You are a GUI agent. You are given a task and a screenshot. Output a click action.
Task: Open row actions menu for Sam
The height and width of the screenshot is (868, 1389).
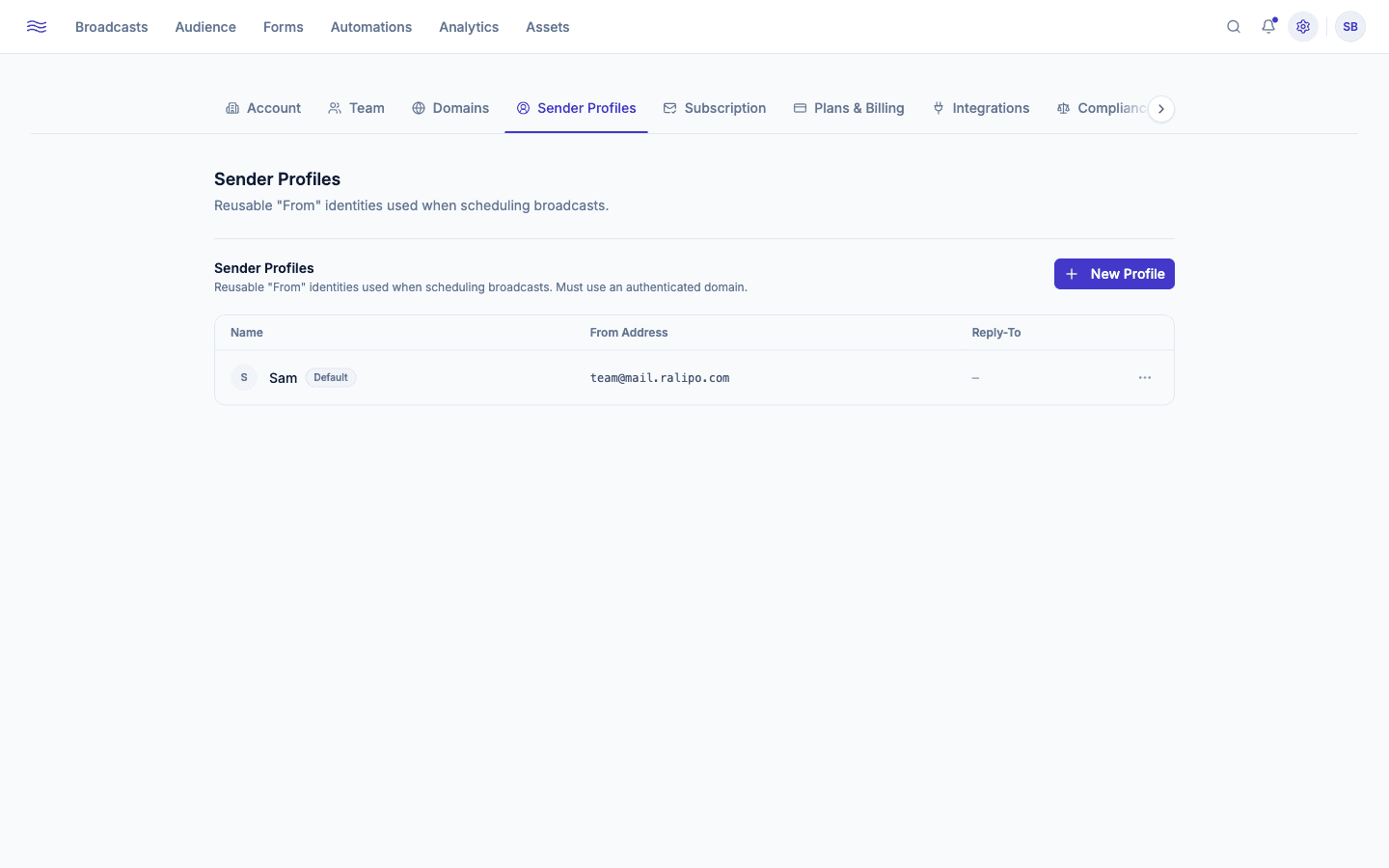(1145, 378)
